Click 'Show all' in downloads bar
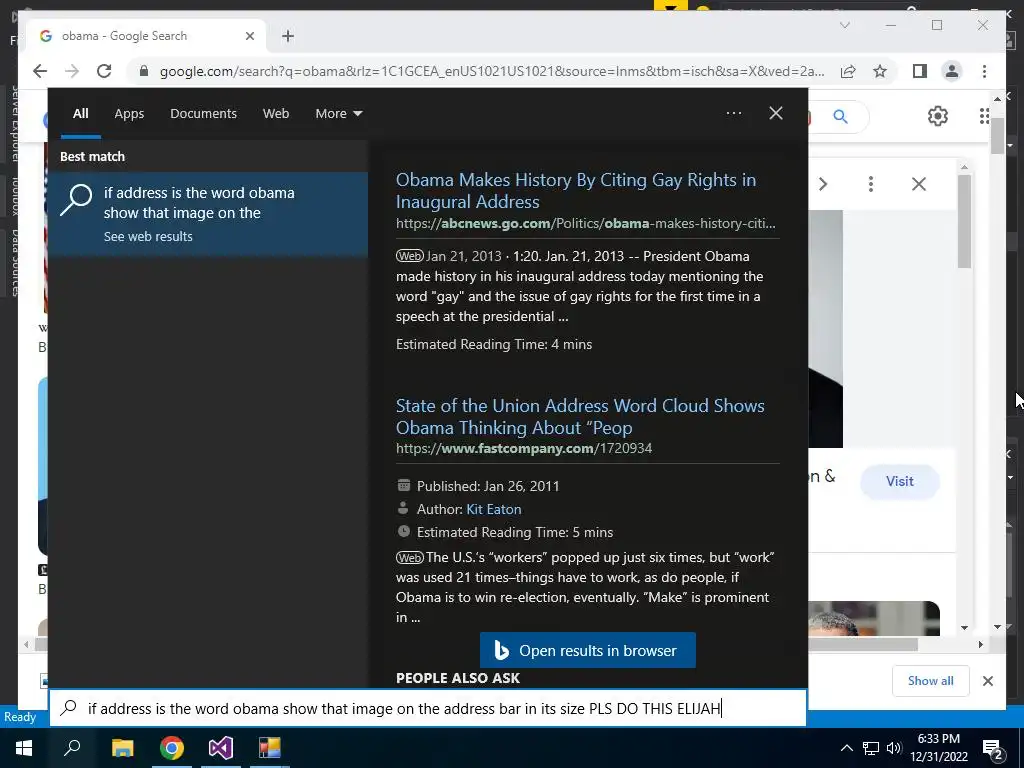The height and width of the screenshot is (768, 1024). [930, 681]
